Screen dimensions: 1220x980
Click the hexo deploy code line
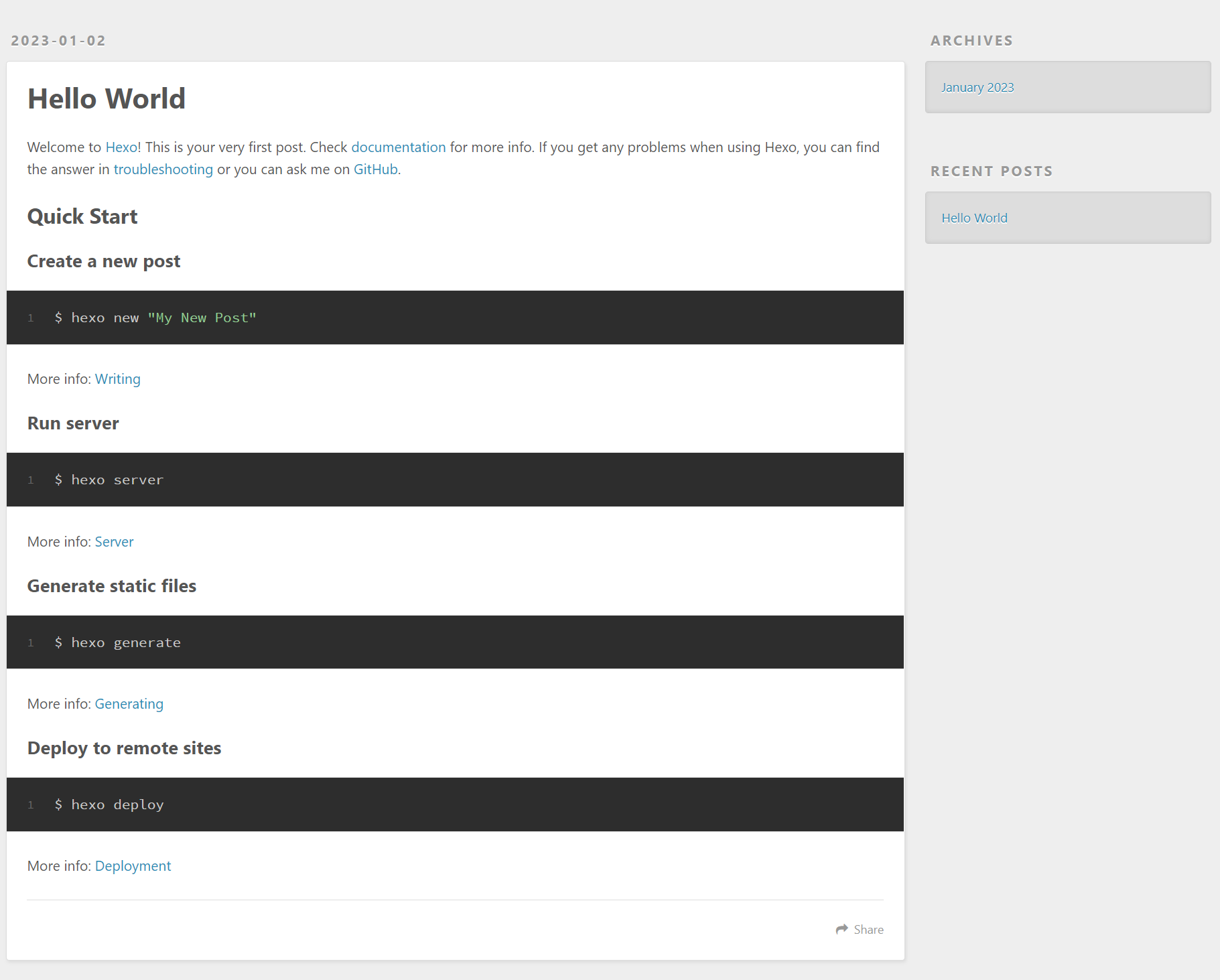(x=109, y=805)
